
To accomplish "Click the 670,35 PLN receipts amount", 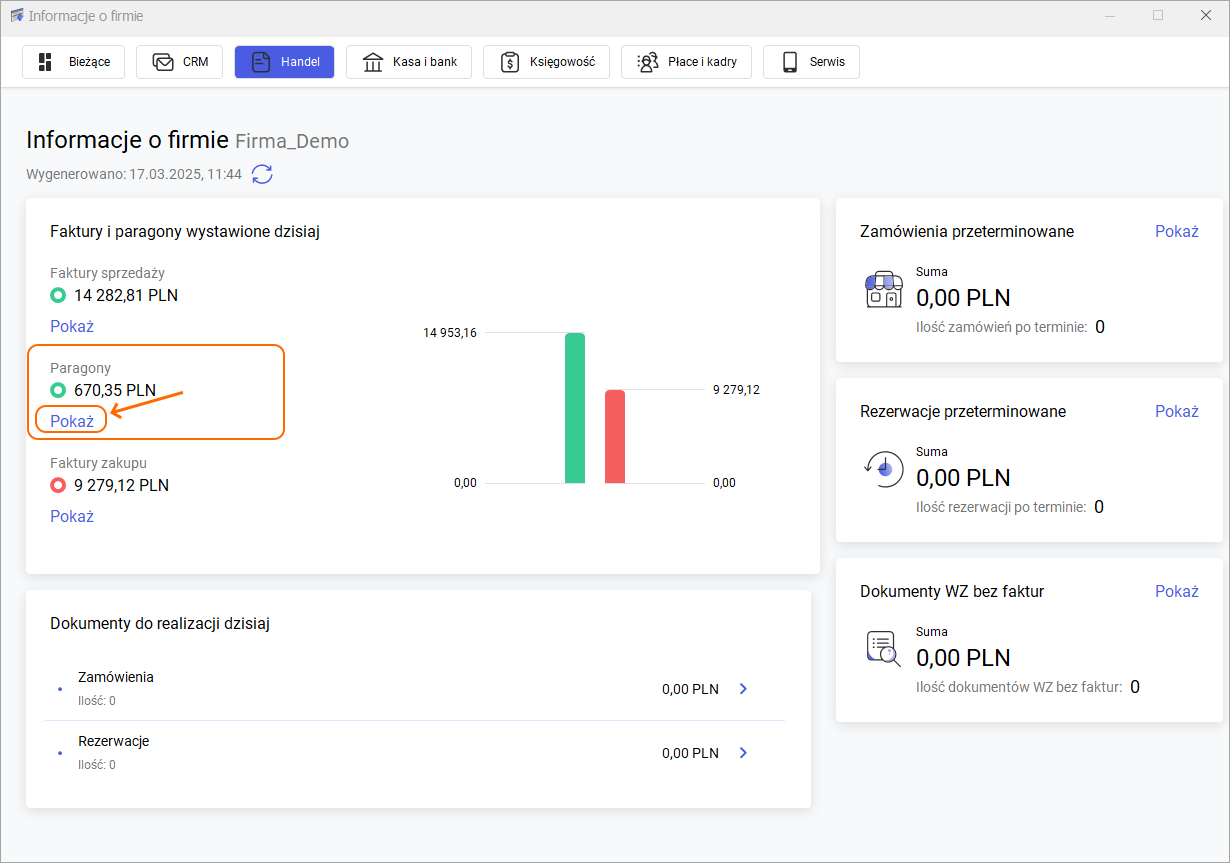I will pyautogui.click(x=115, y=390).
